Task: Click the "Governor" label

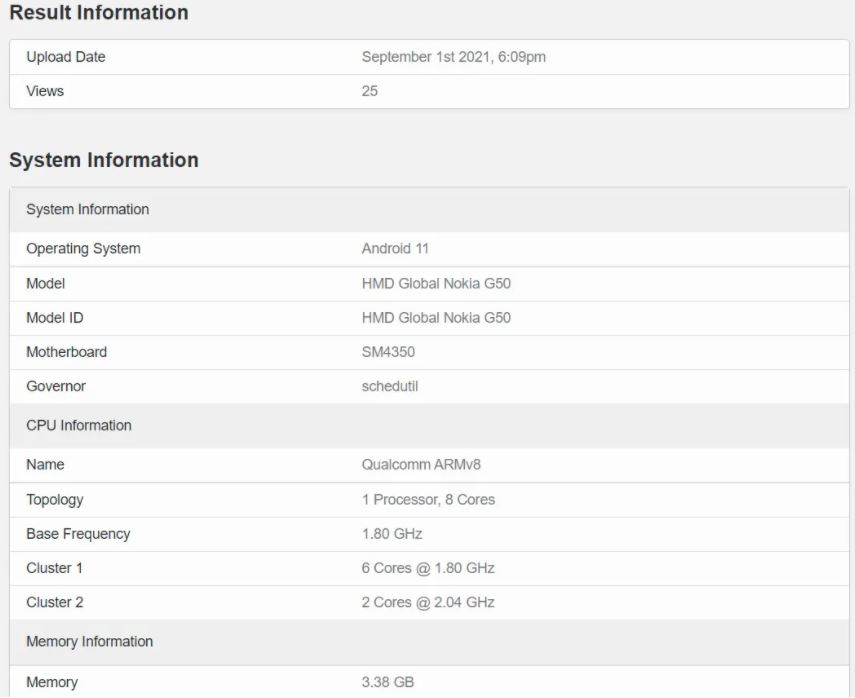Action: point(56,386)
